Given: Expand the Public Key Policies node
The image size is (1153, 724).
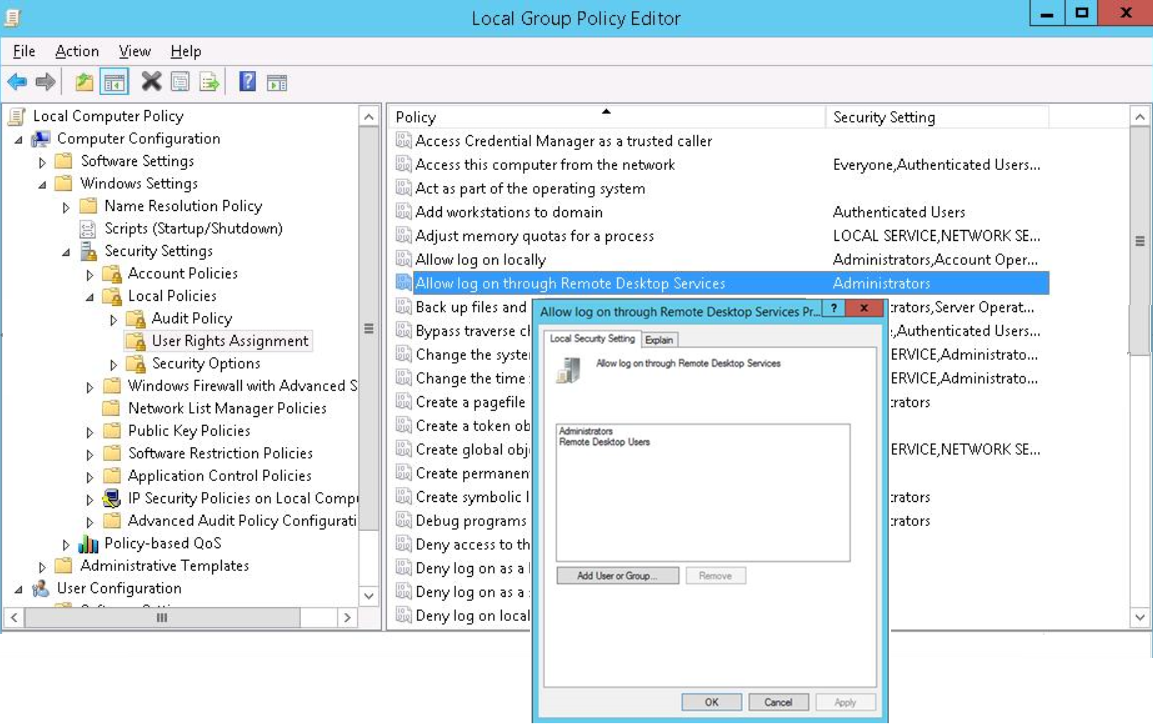Looking at the screenshot, I should pos(89,432).
